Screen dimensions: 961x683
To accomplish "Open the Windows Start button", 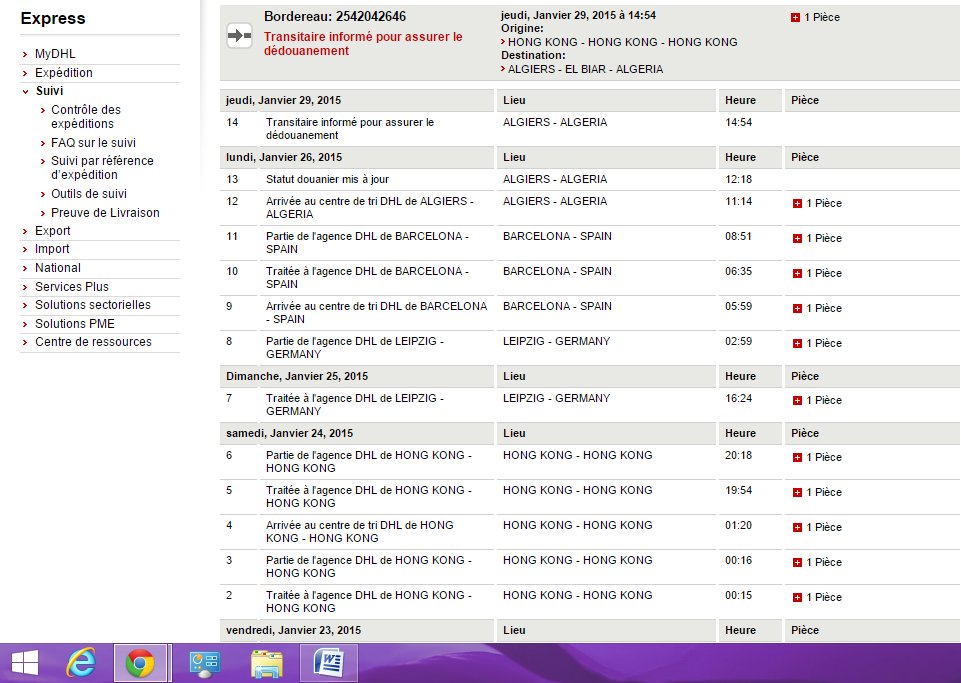I will [x=25, y=663].
